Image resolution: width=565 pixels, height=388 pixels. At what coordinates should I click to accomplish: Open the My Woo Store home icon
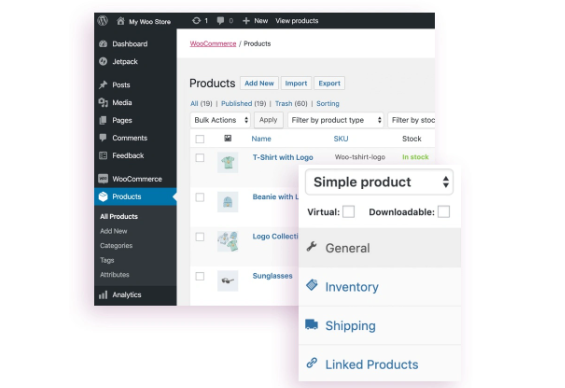click(x=121, y=21)
